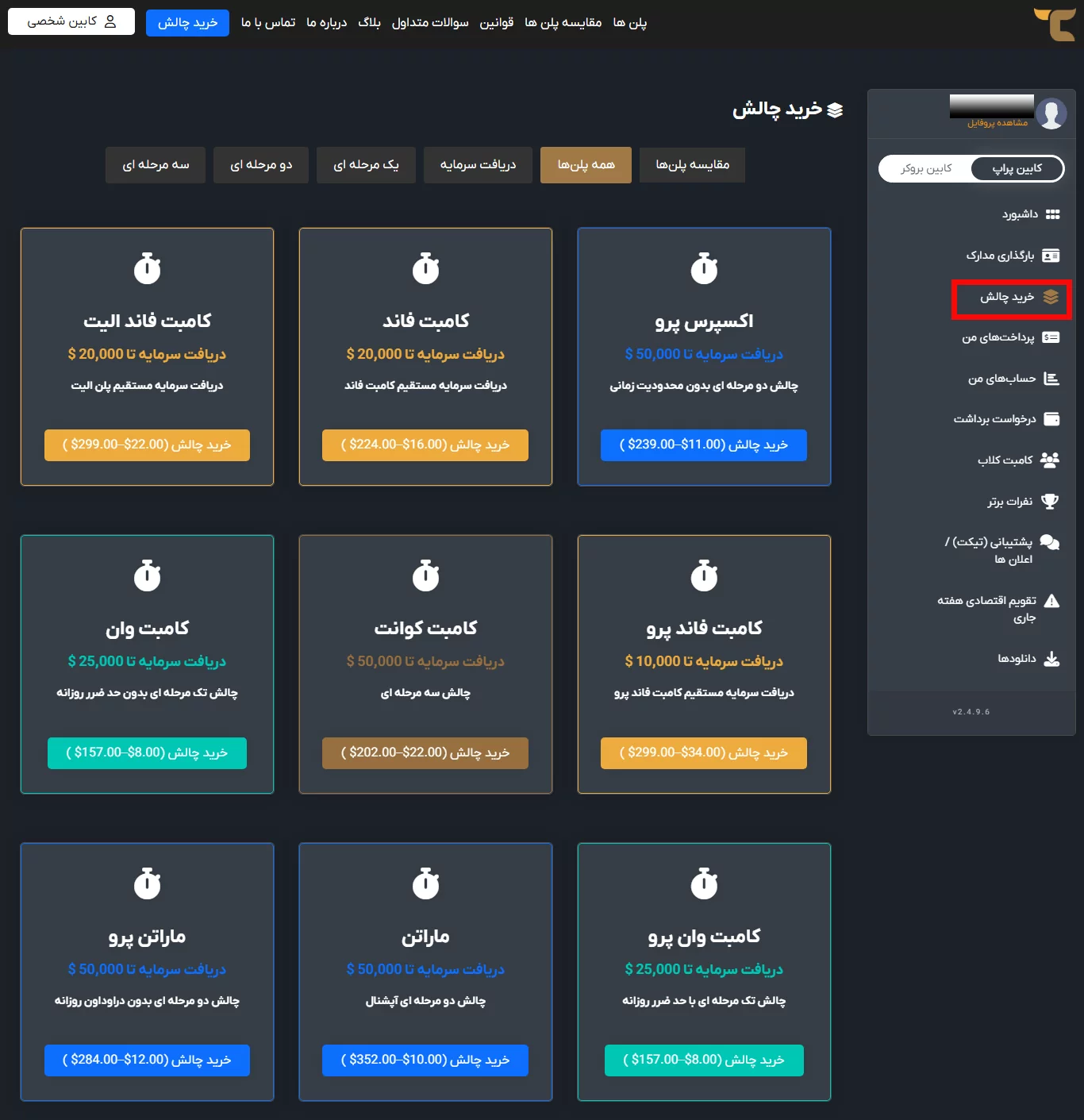Show یک مرحله ای plans tab

pyautogui.click(x=366, y=165)
